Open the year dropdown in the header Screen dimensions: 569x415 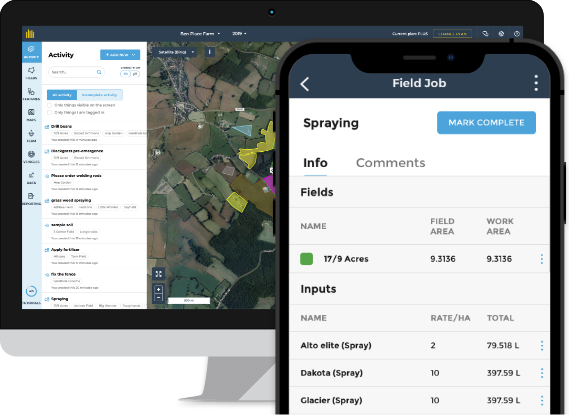[239, 34]
